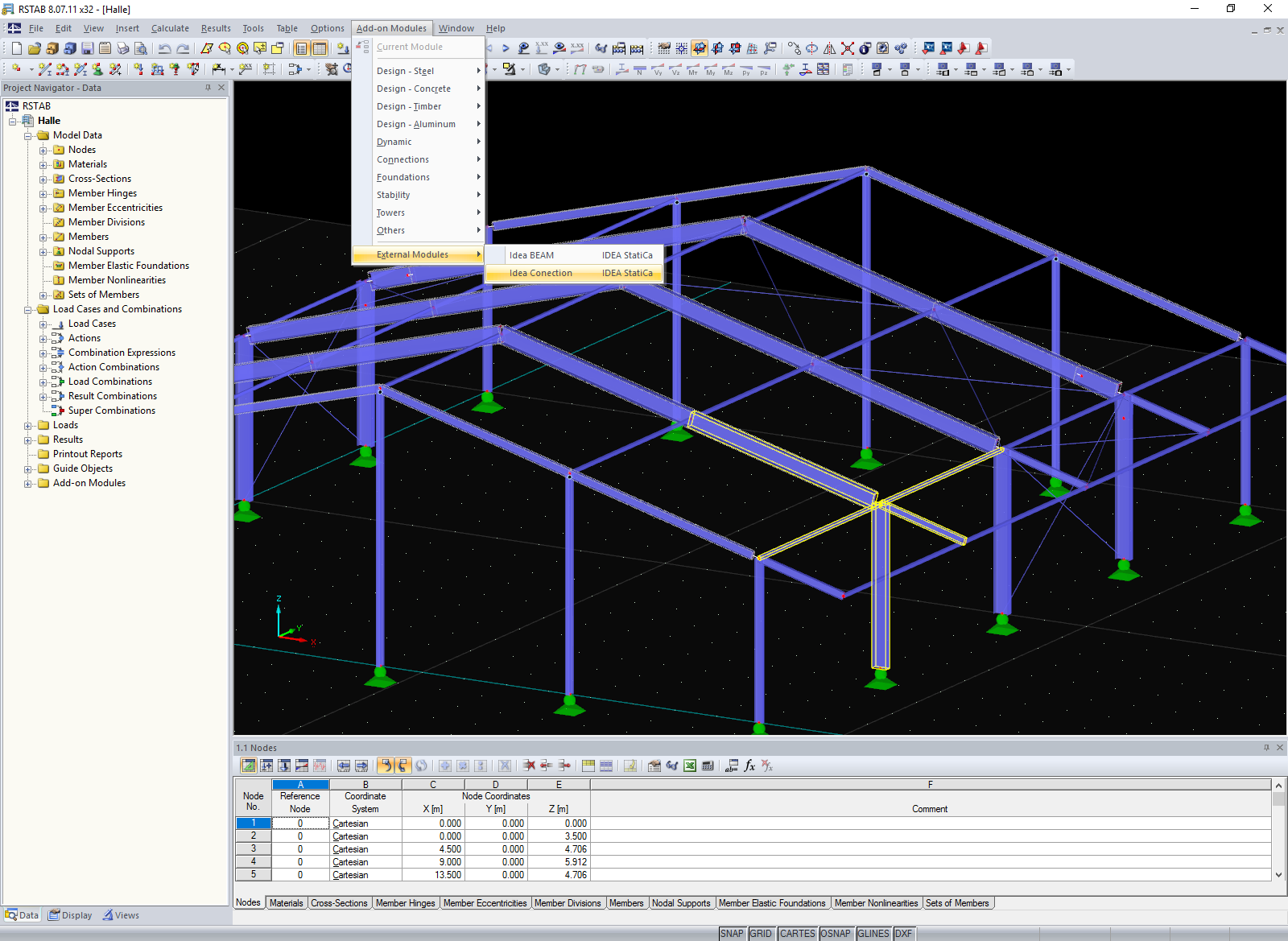
Task: Click the red X delete icon in main toolbar
Action: pyautogui.click(x=848, y=48)
